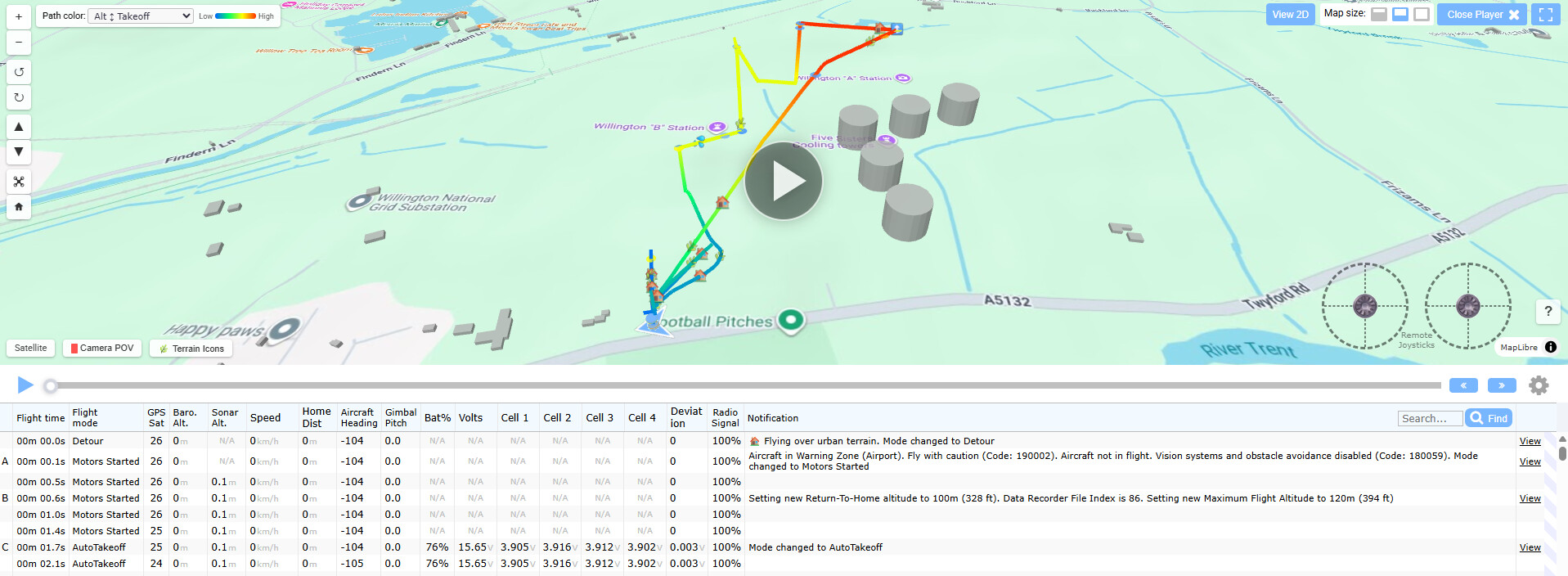Toggle Terrain Icons on the map
This screenshot has width=1568, height=576.
[x=191, y=349]
